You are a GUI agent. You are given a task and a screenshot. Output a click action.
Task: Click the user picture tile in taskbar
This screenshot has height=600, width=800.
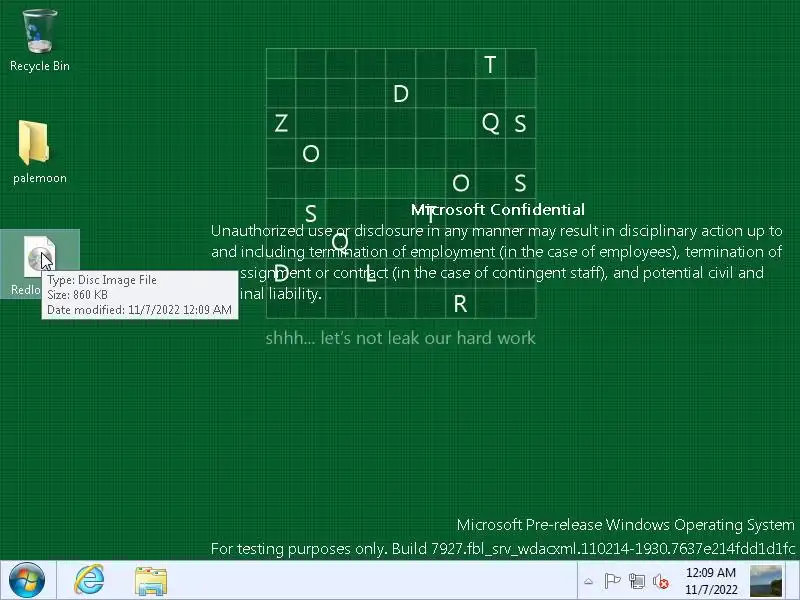coord(766,581)
